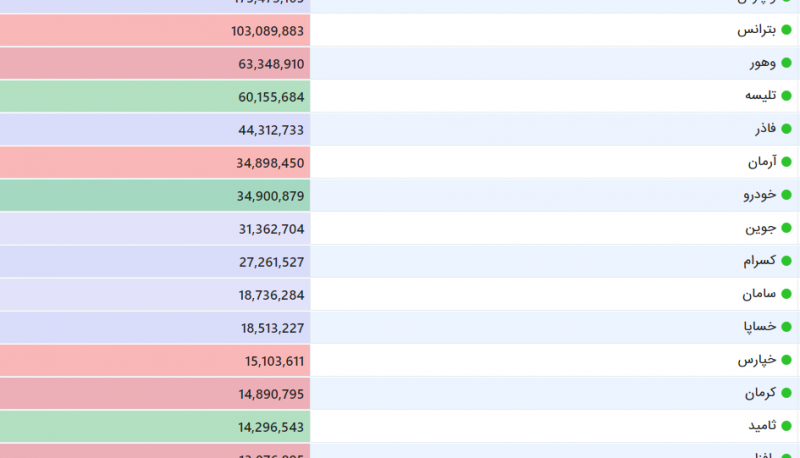Click the green status dot beside کسرام

(x=786, y=261)
